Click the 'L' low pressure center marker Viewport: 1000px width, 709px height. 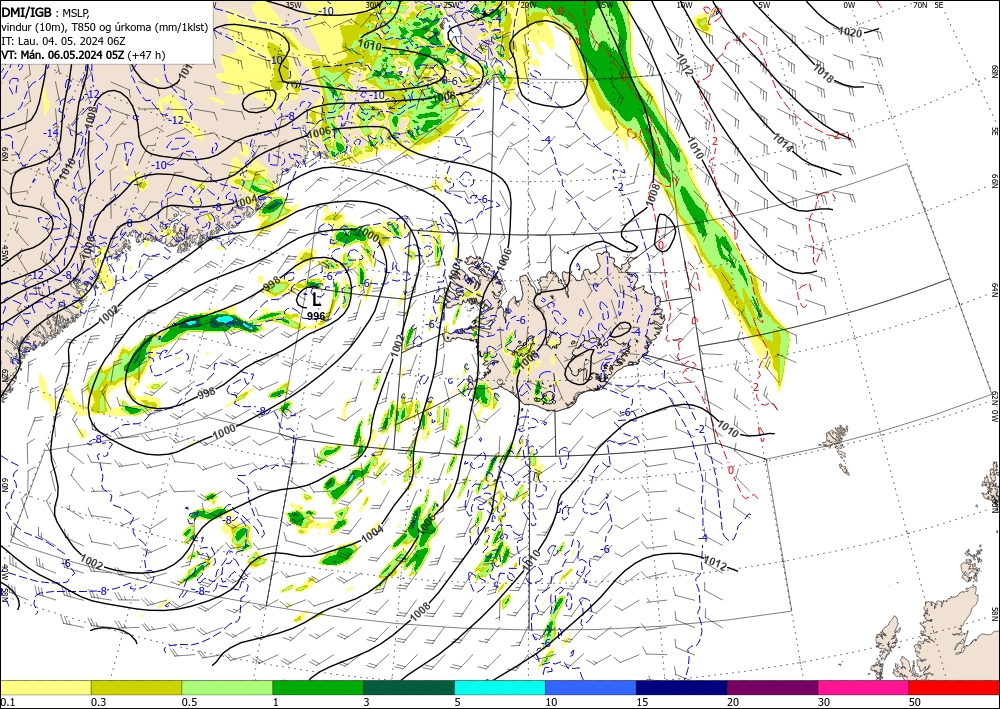coord(316,300)
